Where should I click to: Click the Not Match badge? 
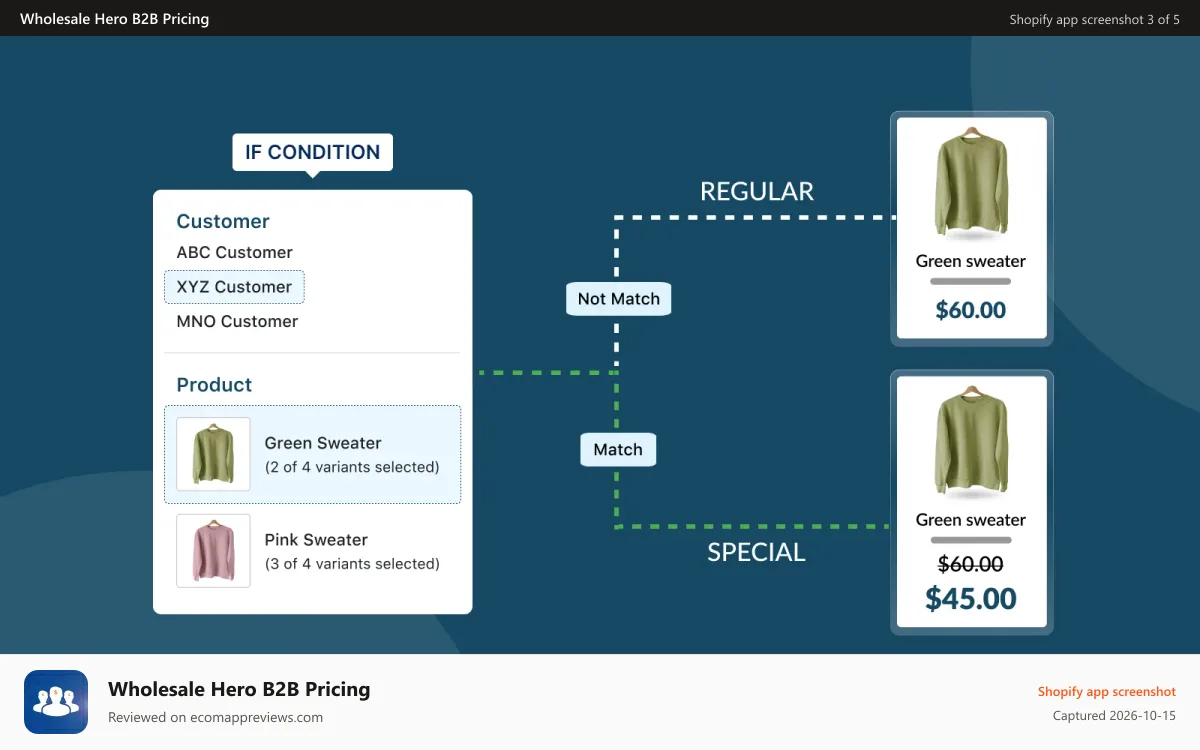pos(619,299)
